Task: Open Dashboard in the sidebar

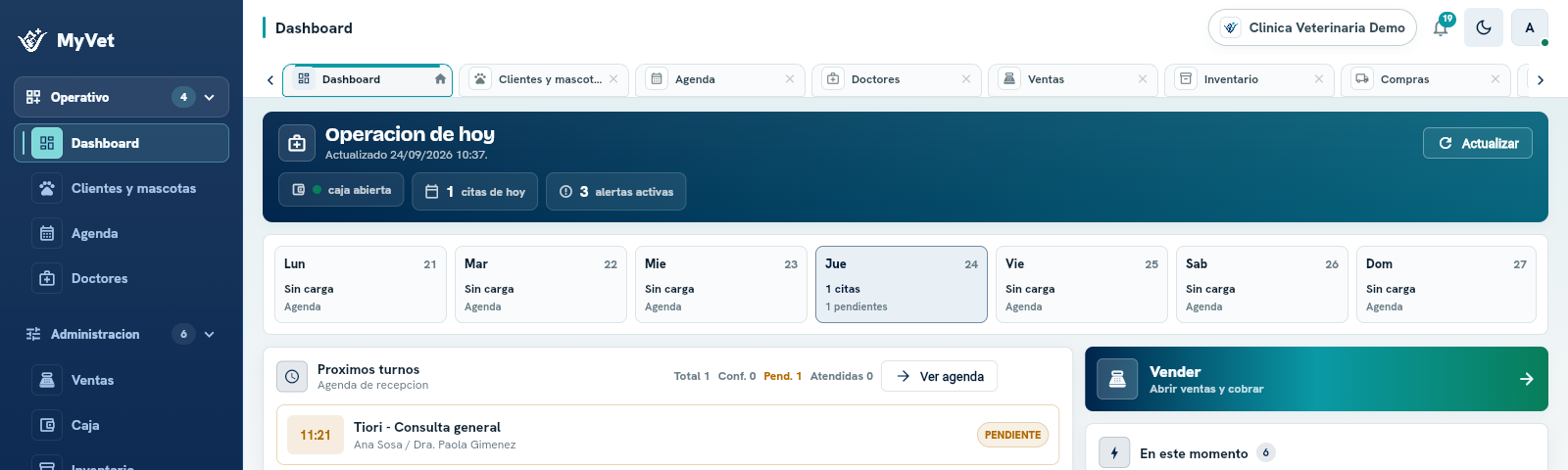Action: click(122, 143)
